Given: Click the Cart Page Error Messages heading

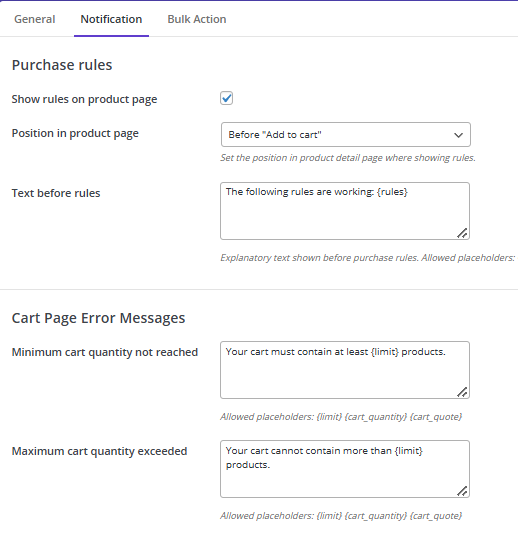Looking at the screenshot, I should point(98,318).
